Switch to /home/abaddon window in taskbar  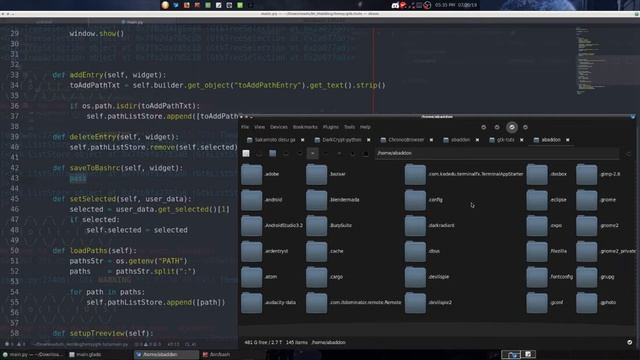167,355
